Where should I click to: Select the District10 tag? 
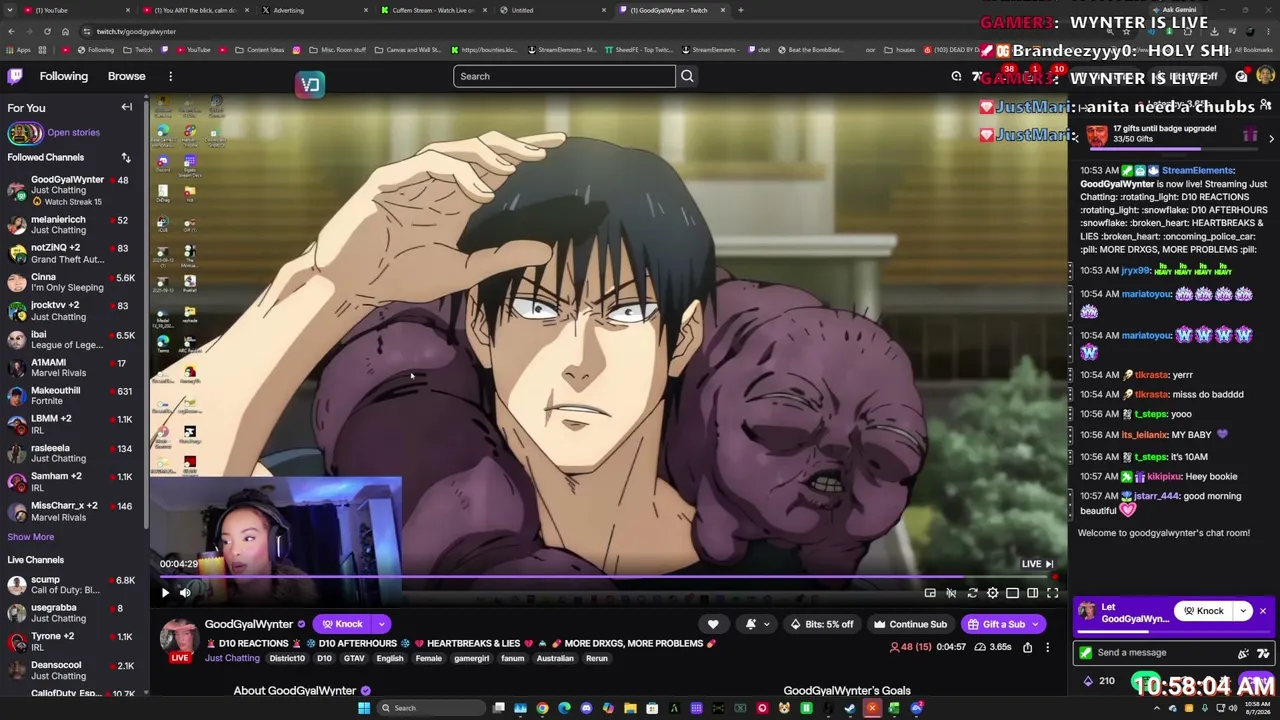(x=287, y=658)
